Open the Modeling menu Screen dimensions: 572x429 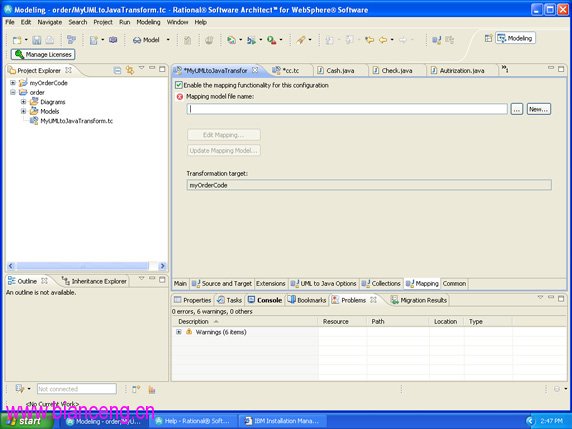tap(148, 22)
